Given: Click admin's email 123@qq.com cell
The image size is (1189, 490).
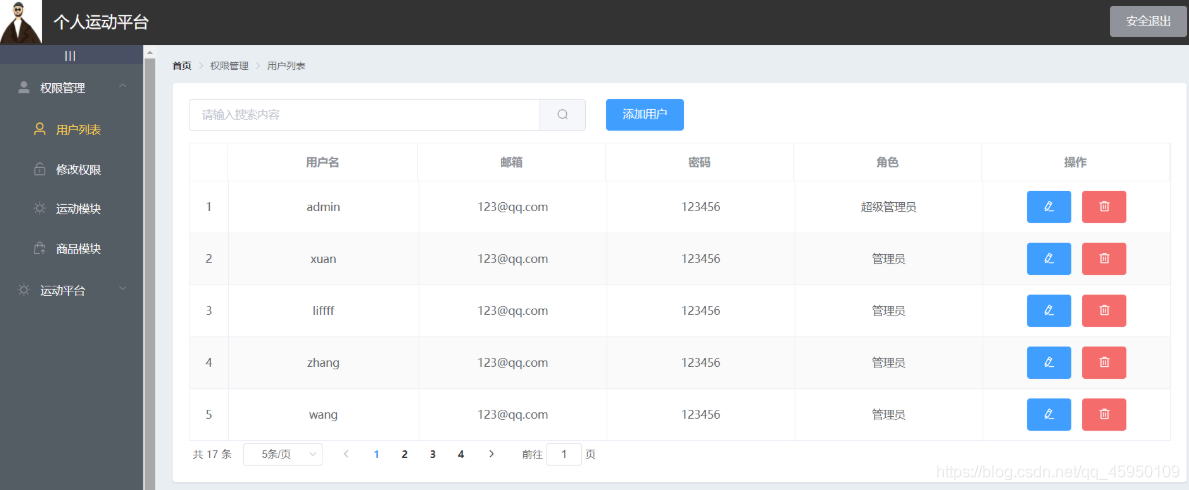Looking at the screenshot, I should pos(513,206).
